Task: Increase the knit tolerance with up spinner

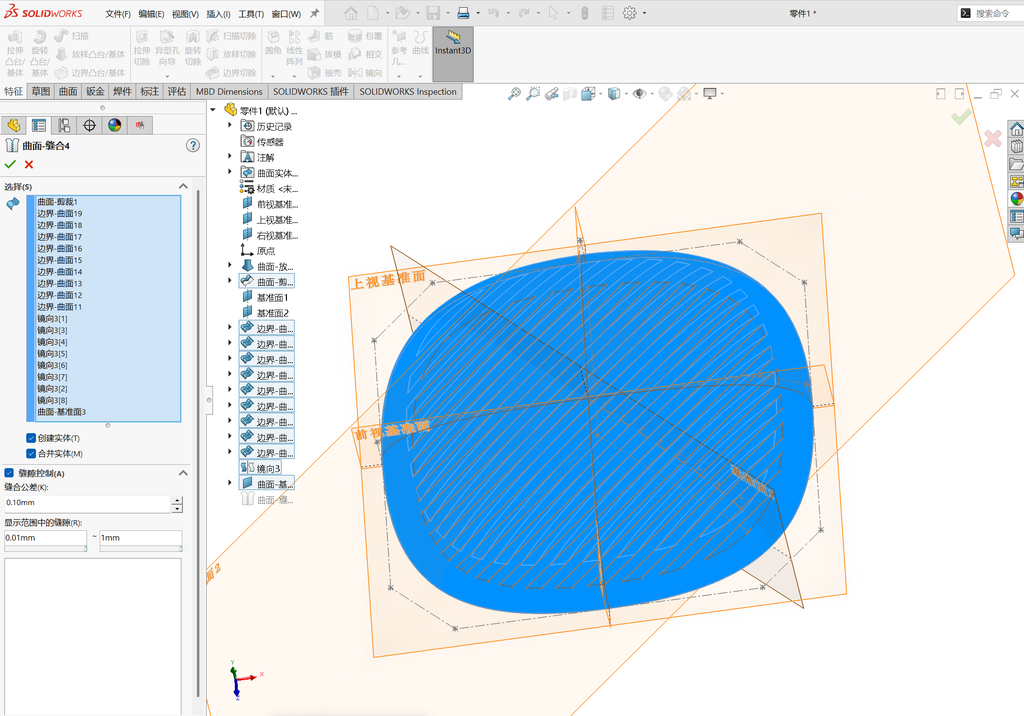Action: coord(177,500)
